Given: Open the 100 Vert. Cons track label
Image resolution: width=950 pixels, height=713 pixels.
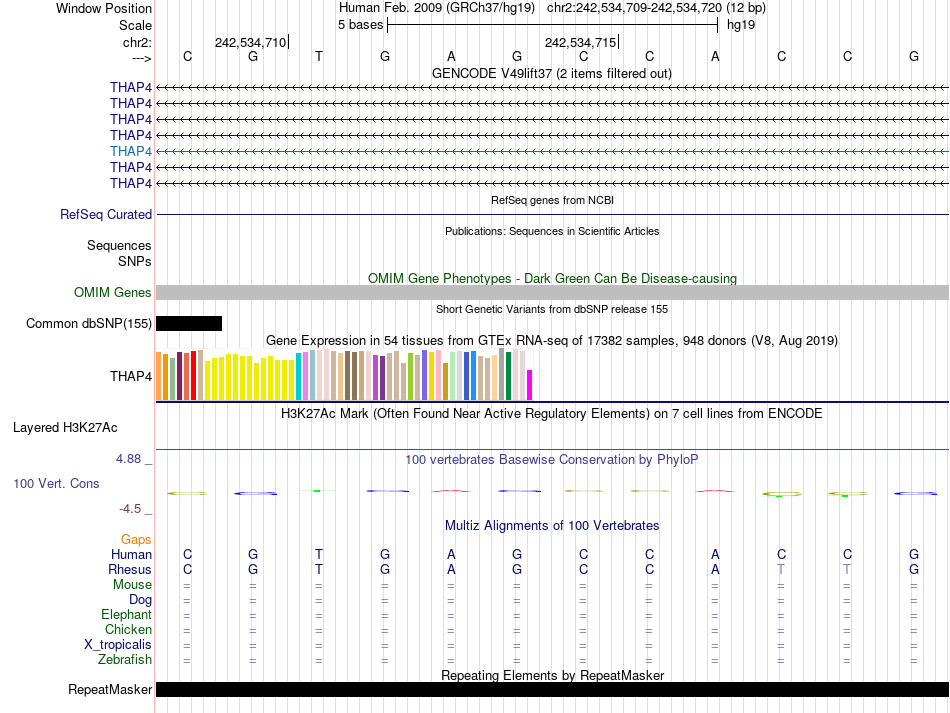Looking at the screenshot, I should pyautogui.click(x=56, y=484).
